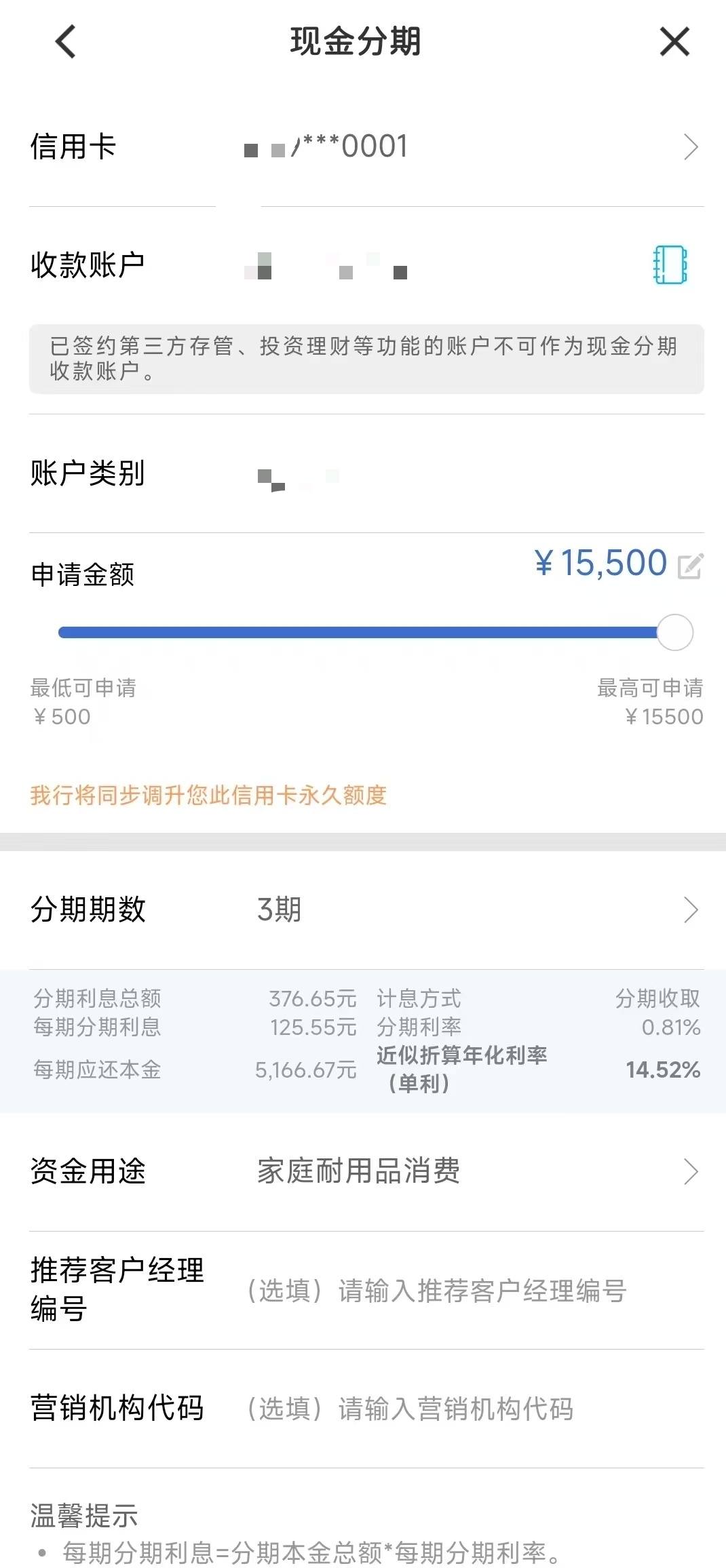Viewport: 726px width, 1568px height.
Task: Tap the 收款账户 masked account value
Action: click(x=326, y=265)
